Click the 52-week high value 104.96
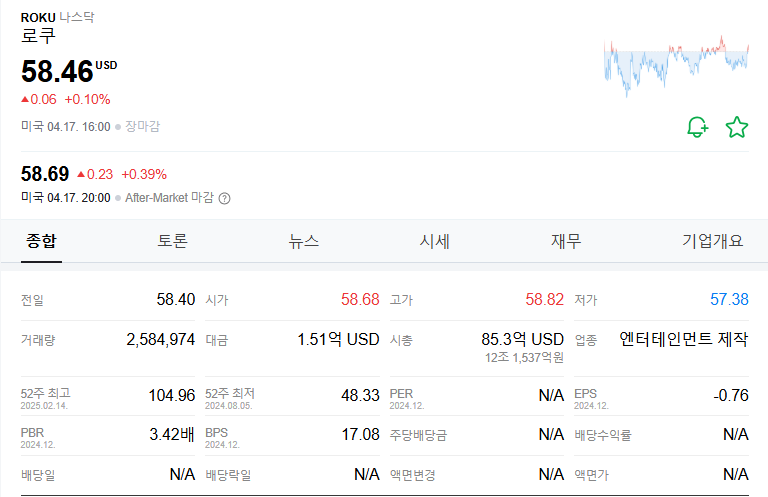768x497 pixels. (172, 395)
